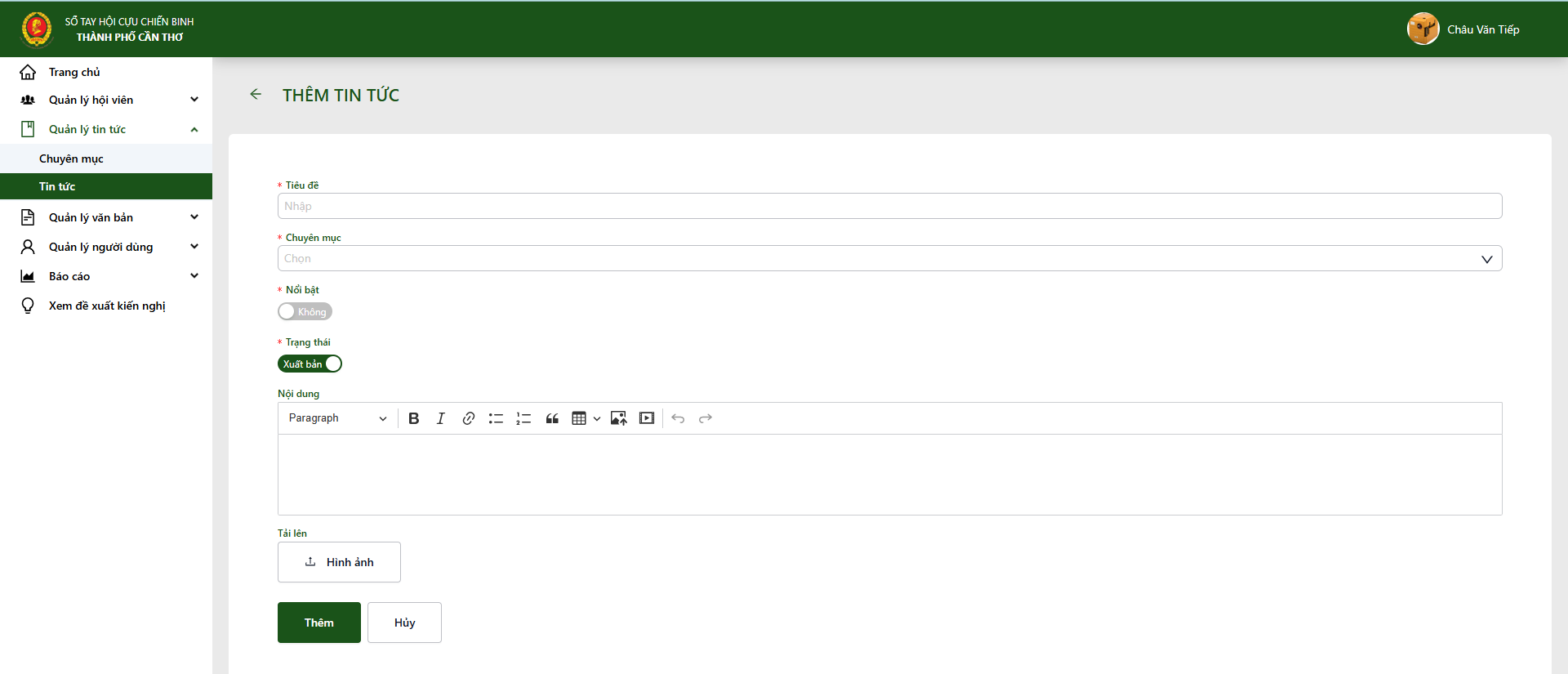Click the members icon for Quản lý hội viên
Viewport: 1568px width, 674px height.
[x=28, y=100]
